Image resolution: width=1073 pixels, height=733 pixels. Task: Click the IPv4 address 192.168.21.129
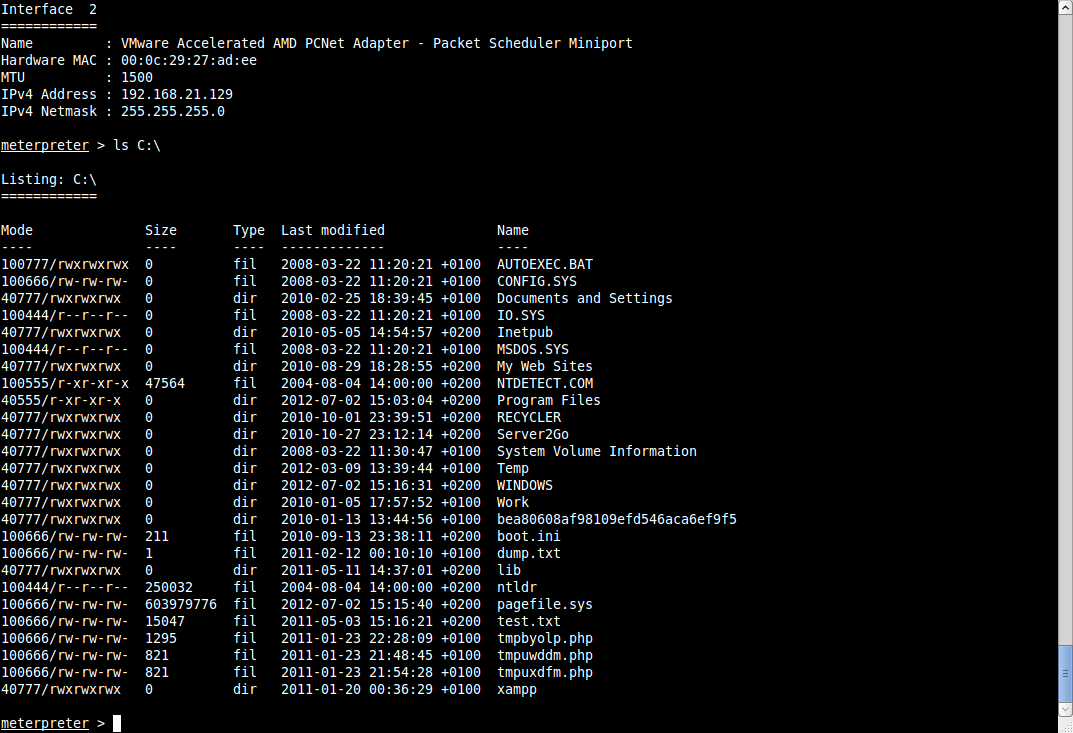176,94
